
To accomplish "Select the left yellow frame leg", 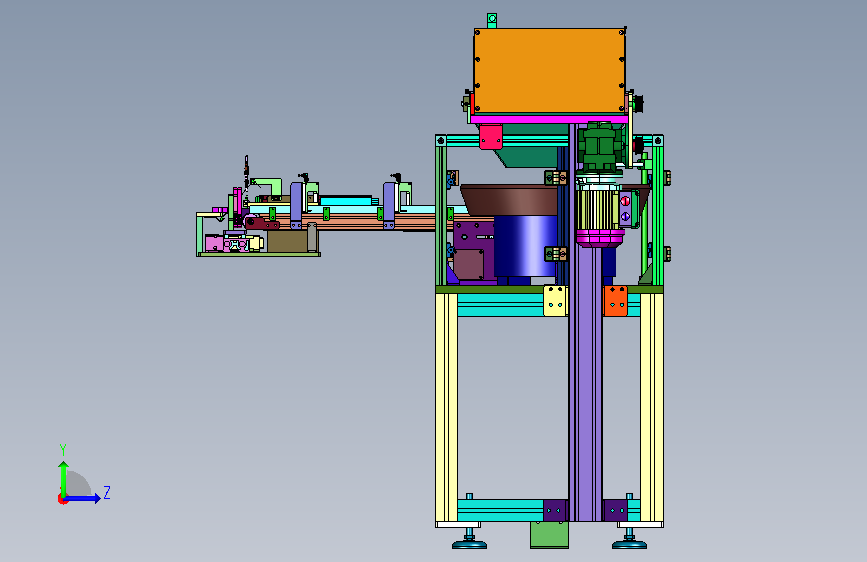I will click(446, 408).
